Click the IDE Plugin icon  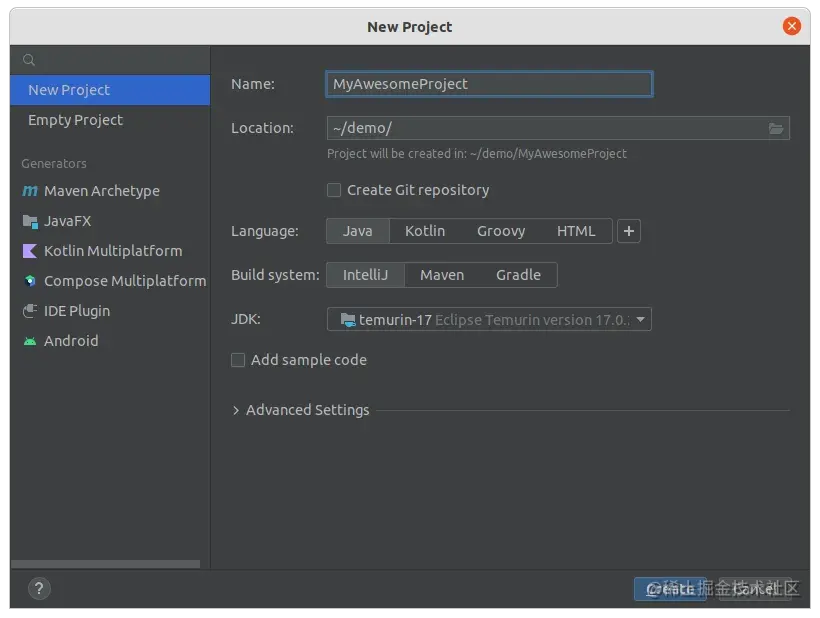pyautogui.click(x=30, y=311)
